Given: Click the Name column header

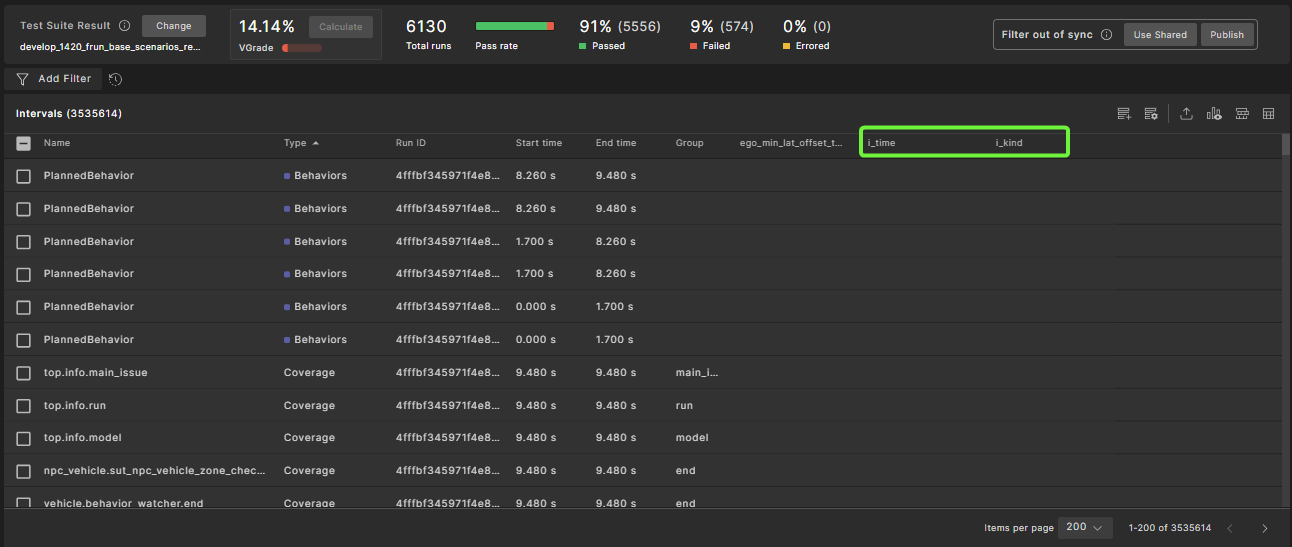Looking at the screenshot, I should tap(57, 143).
